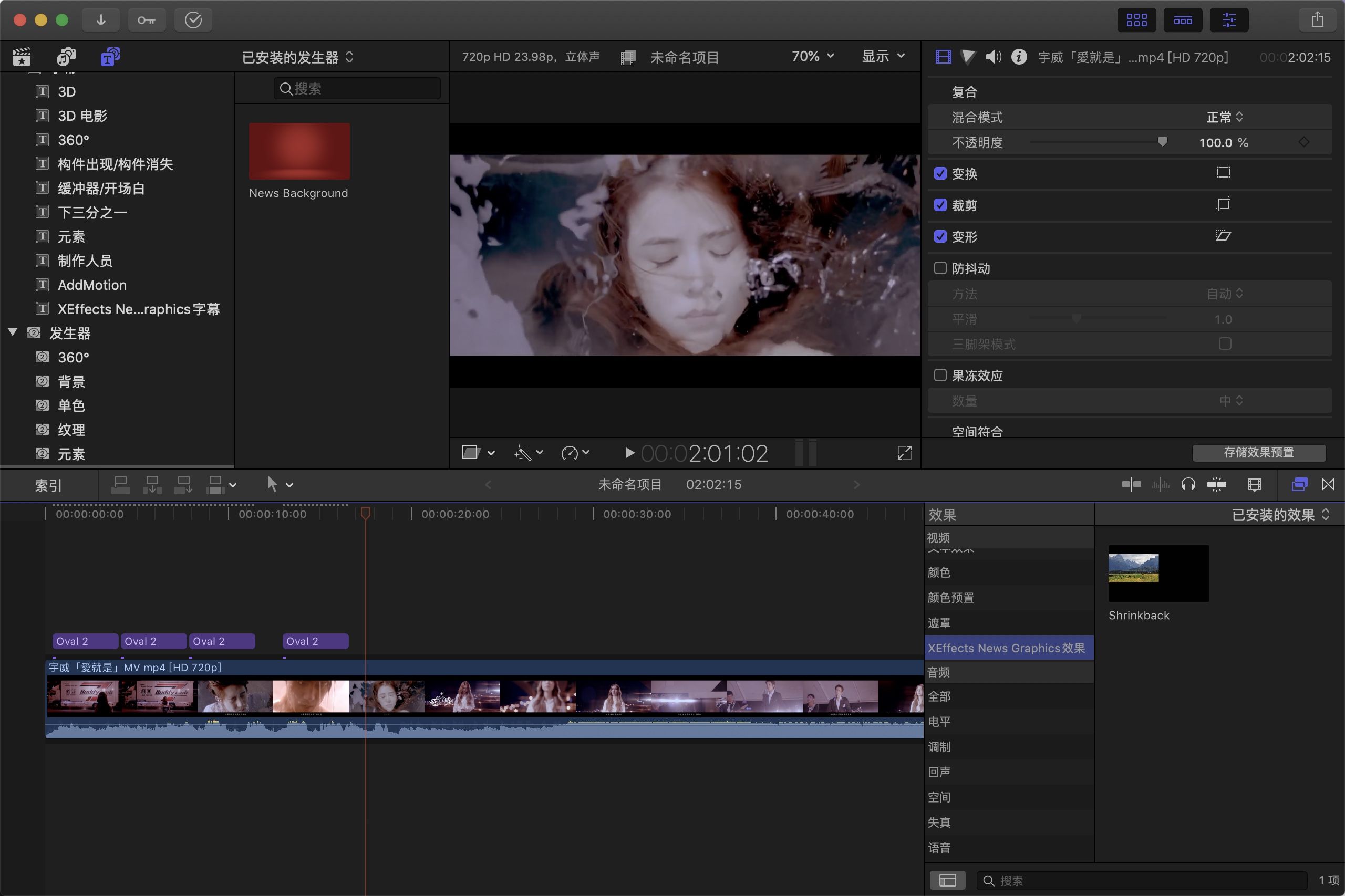Toggle effects browser layout list button
1345x896 pixels.
click(x=947, y=881)
